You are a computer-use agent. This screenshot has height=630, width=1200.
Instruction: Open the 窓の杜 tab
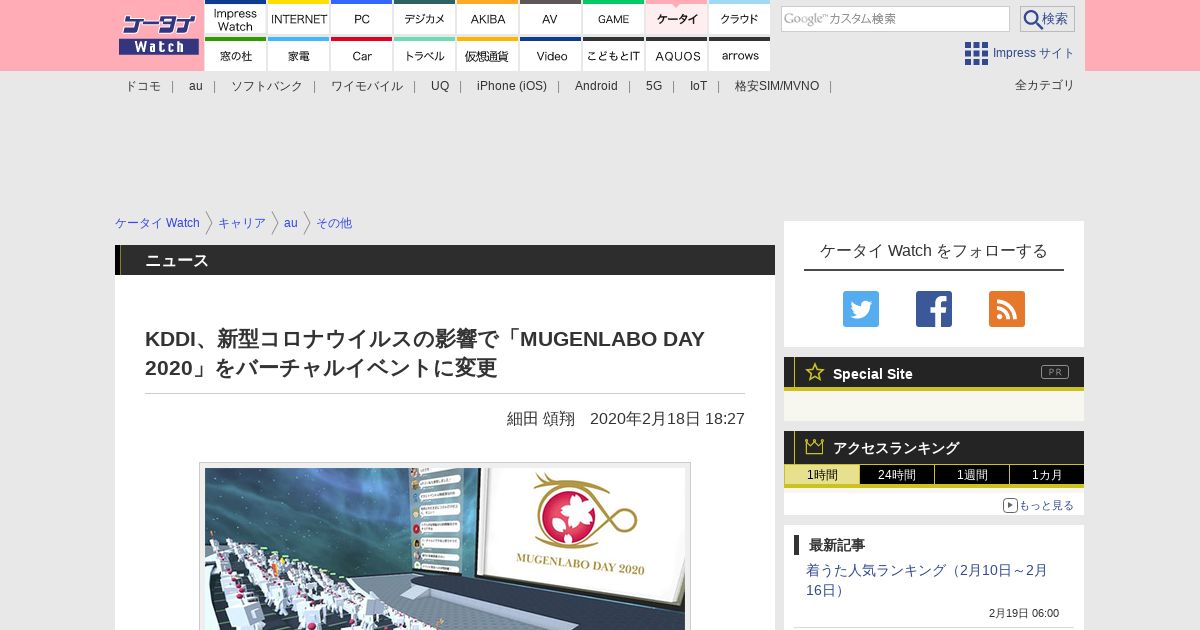236,55
